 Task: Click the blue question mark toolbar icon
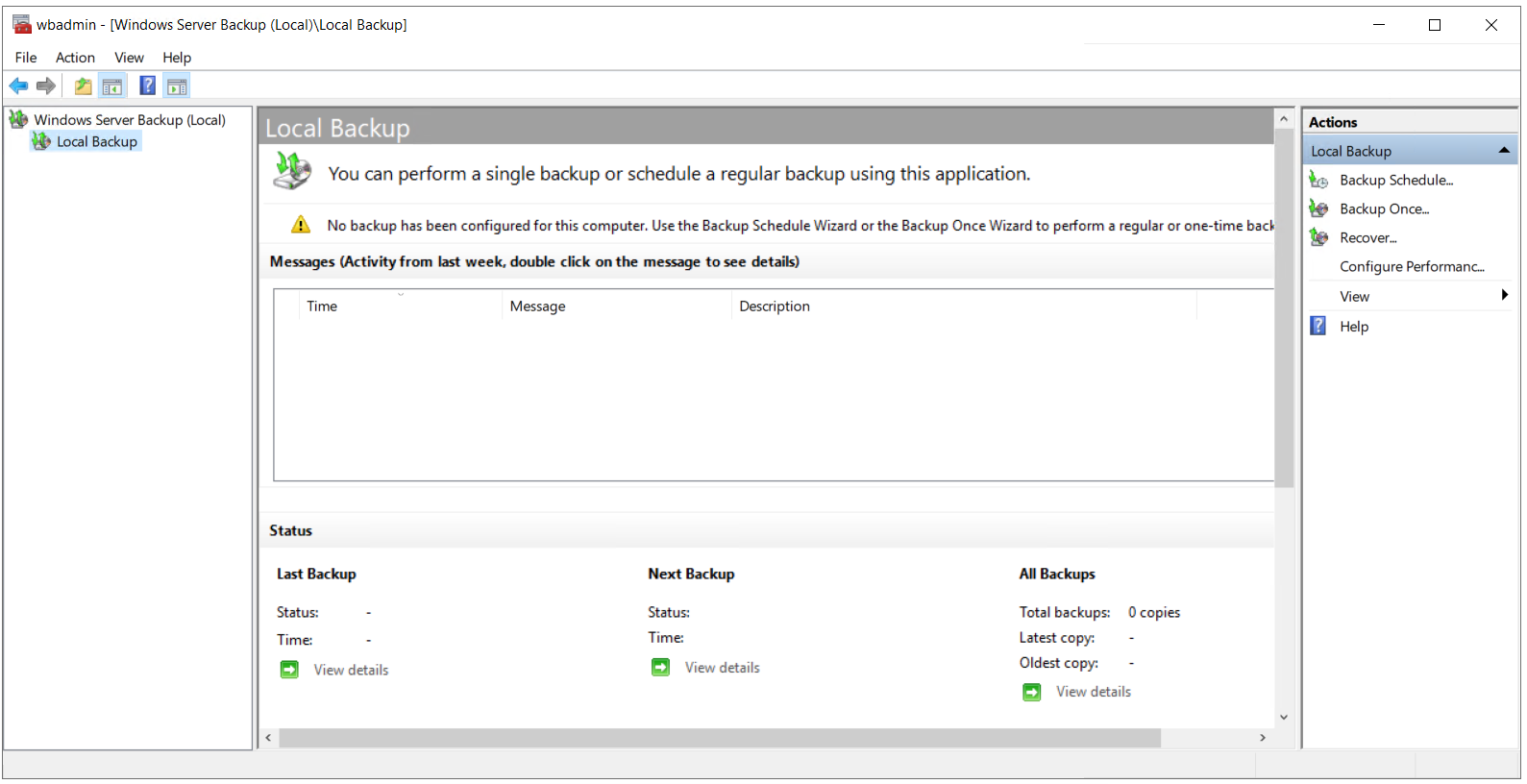click(147, 86)
